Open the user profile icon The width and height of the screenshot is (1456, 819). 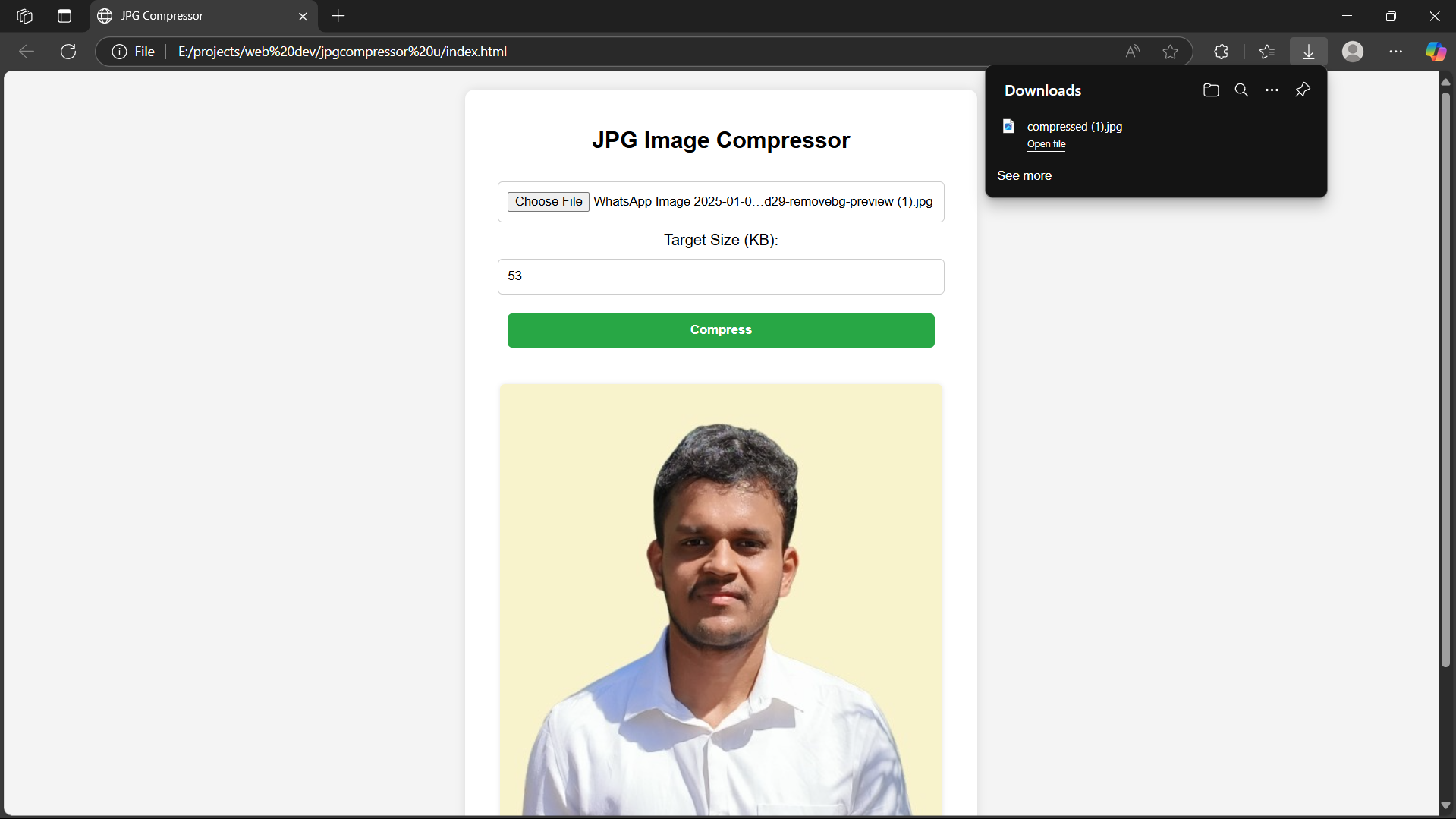click(x=1352, y=52)
